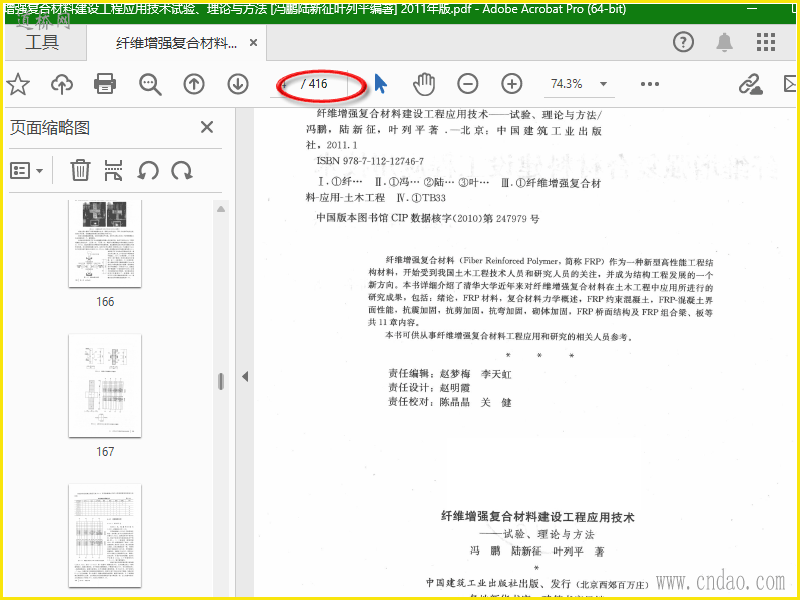Select the thumbnail below page 167
Screen dimensions: 800x600
(x=105, y=536)
